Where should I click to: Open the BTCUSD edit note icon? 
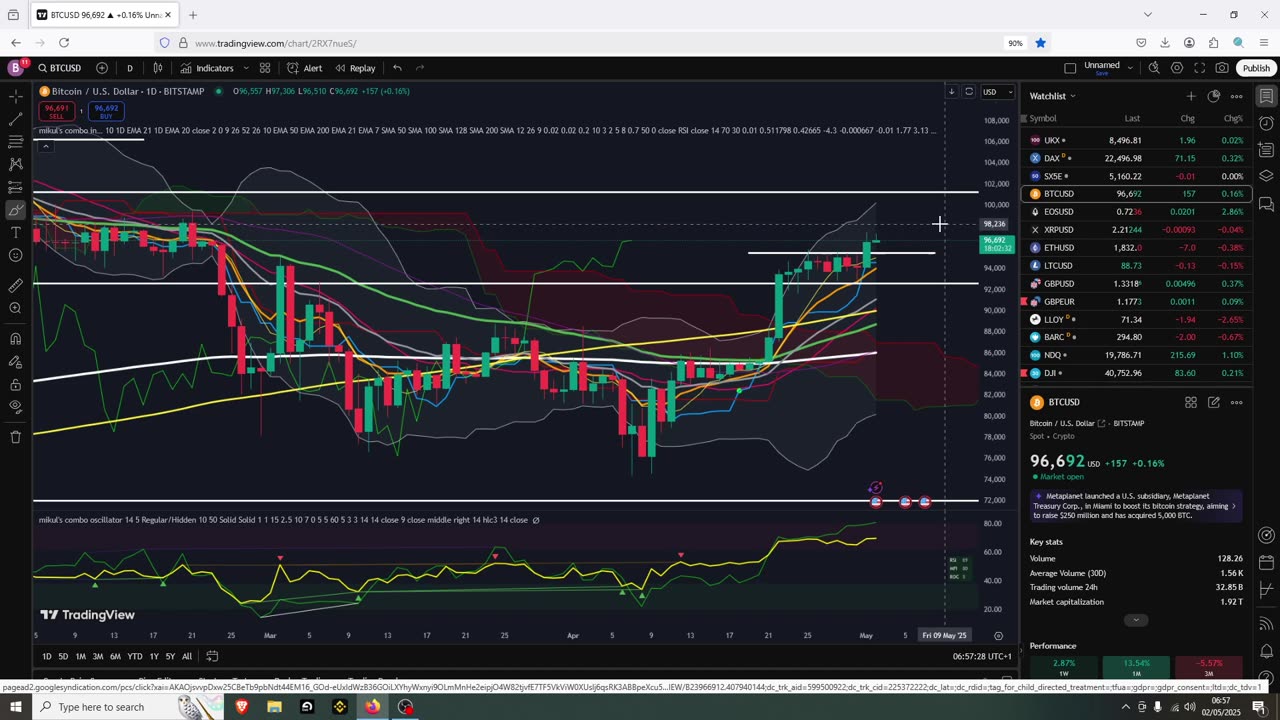(x=1214, y=402)
